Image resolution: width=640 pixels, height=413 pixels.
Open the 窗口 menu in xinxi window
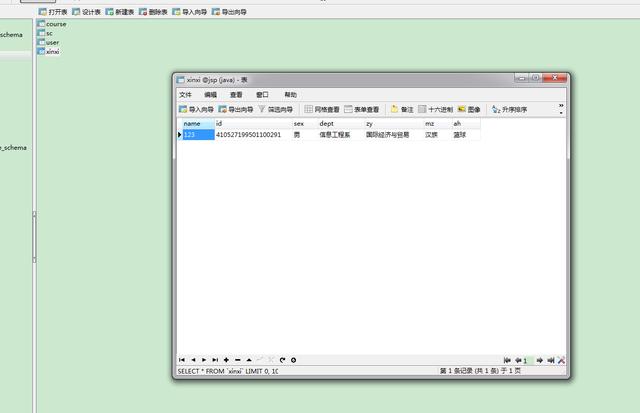(262, 95)
